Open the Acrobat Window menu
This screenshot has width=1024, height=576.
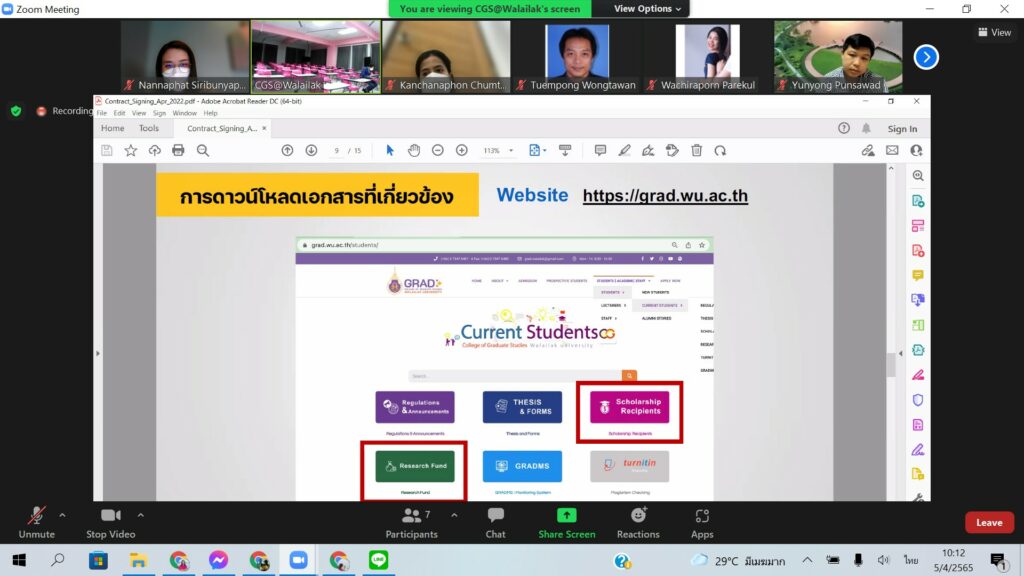click(x=184, y=113)
